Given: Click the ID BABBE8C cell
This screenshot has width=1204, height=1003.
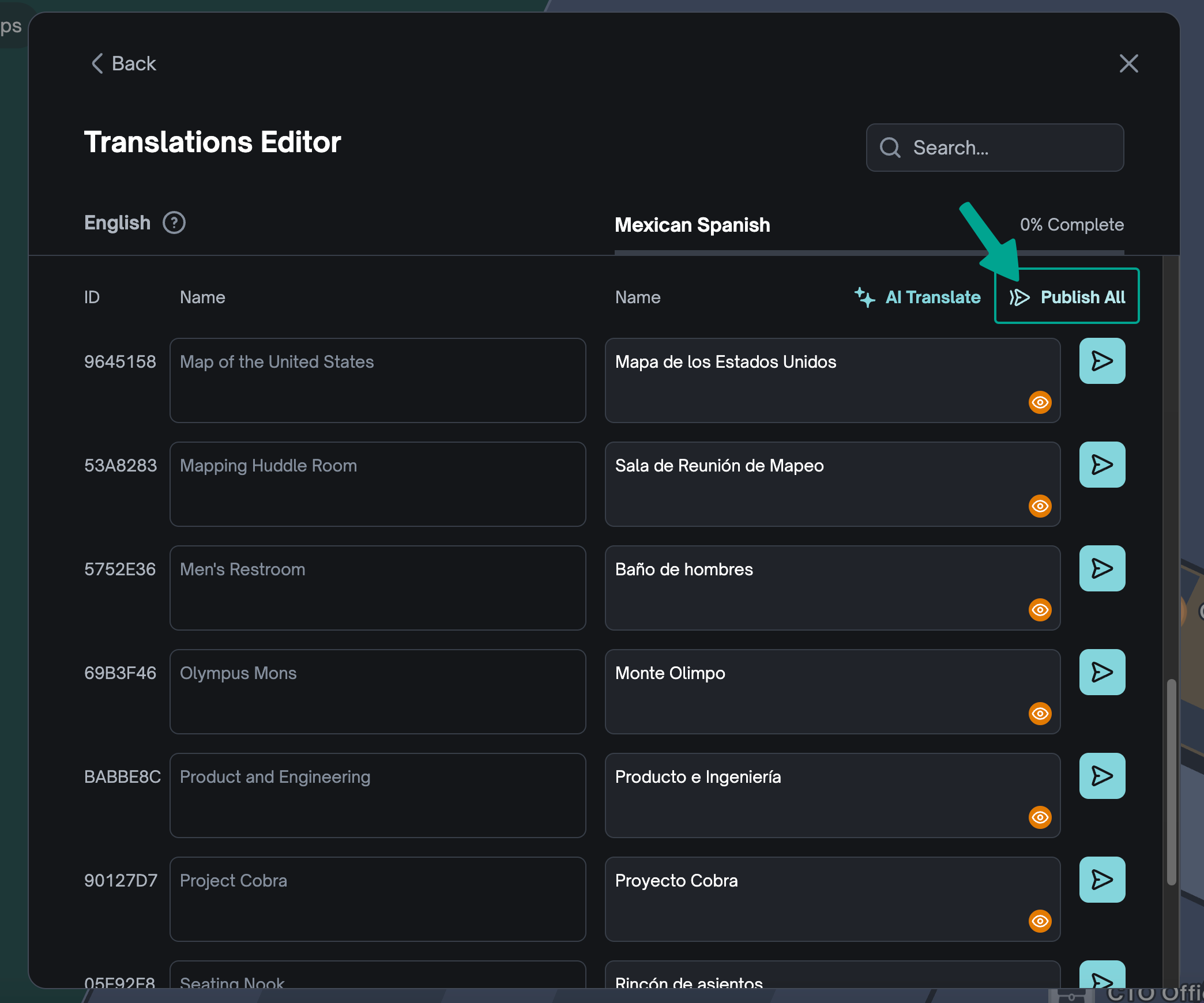Looking at the screenshot, I should pyautogui.click(x=122, y=777).
